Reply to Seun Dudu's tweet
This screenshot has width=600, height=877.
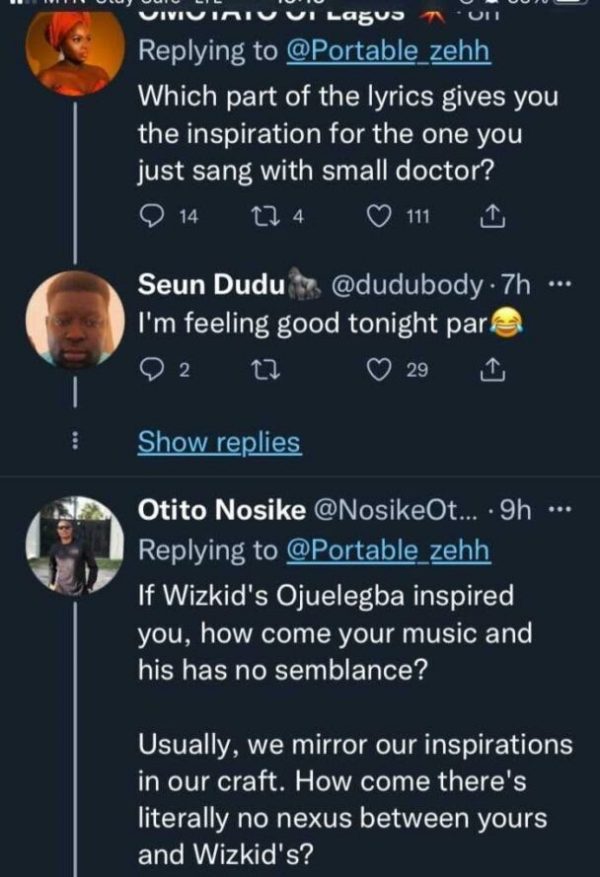(x=152, y=370)
